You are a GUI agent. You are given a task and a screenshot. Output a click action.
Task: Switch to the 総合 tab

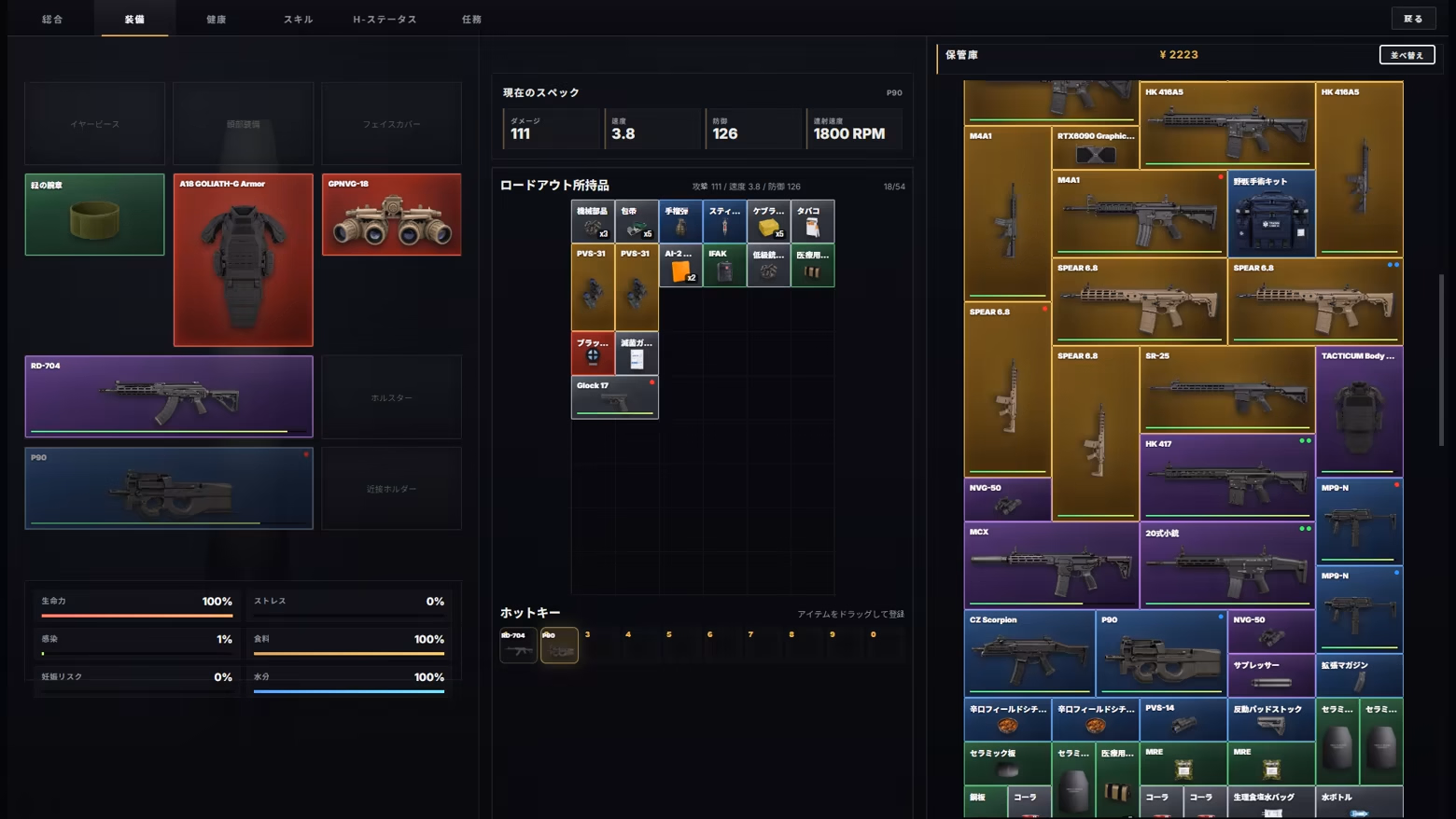click(x=52, y=19)
